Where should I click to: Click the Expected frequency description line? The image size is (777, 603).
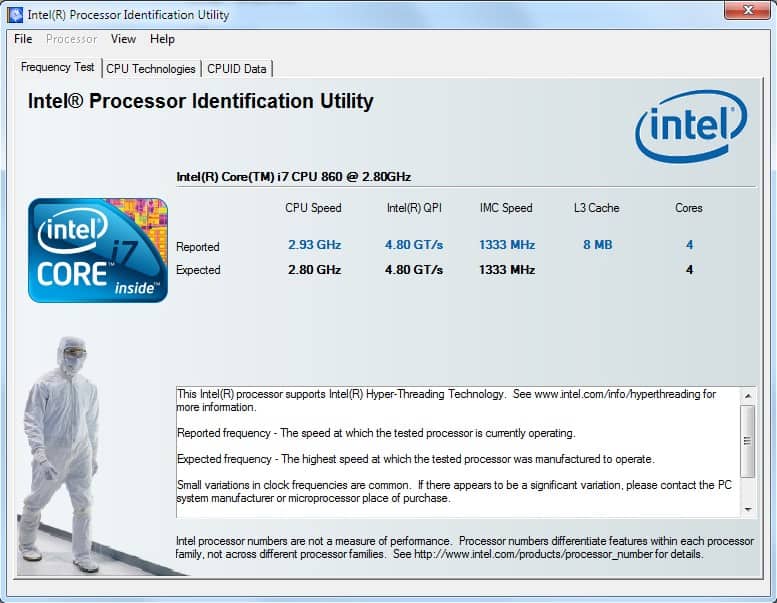coord(416,459)
